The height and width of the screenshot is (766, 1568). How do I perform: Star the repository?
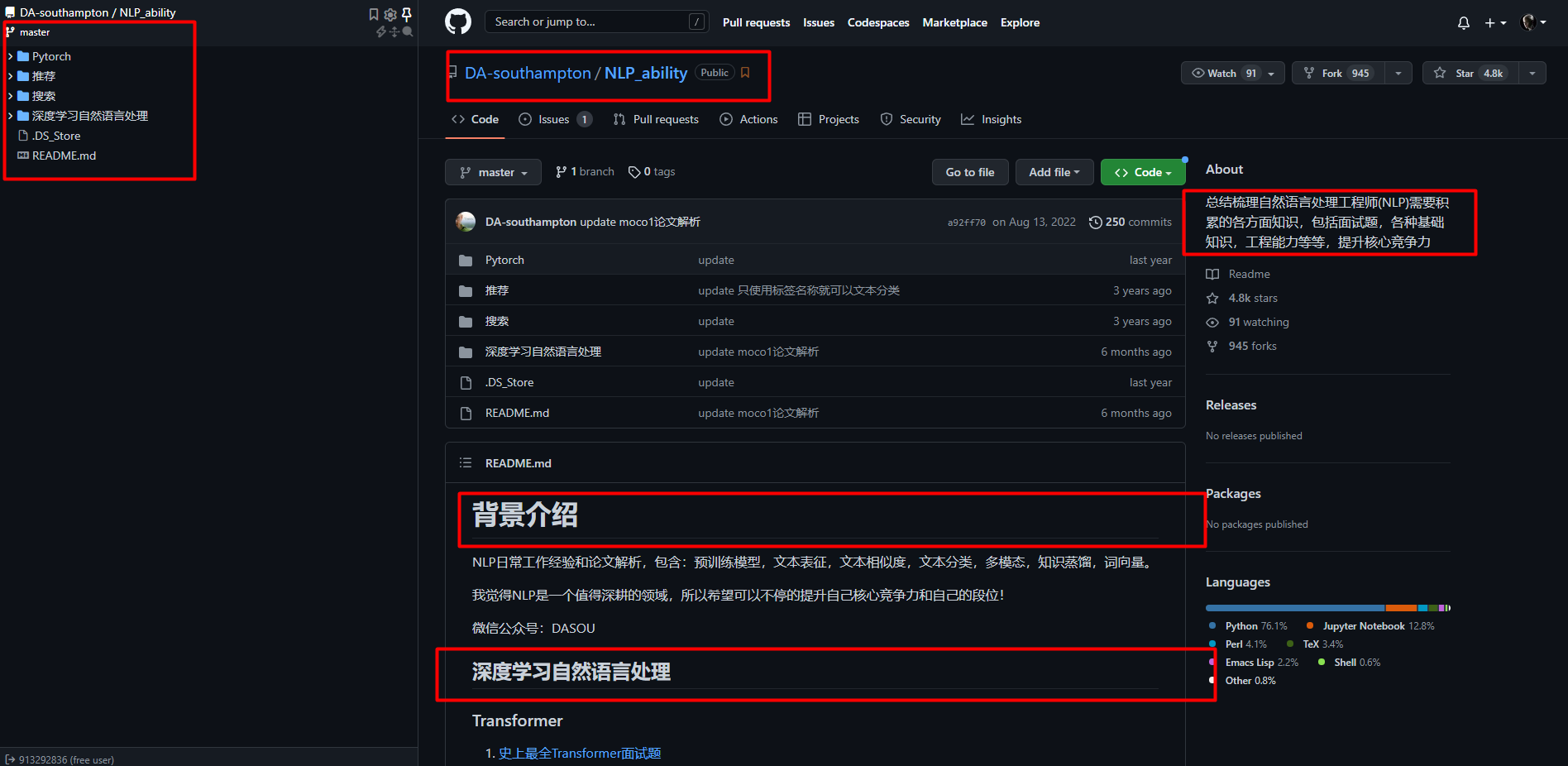tap(1470, 73)
